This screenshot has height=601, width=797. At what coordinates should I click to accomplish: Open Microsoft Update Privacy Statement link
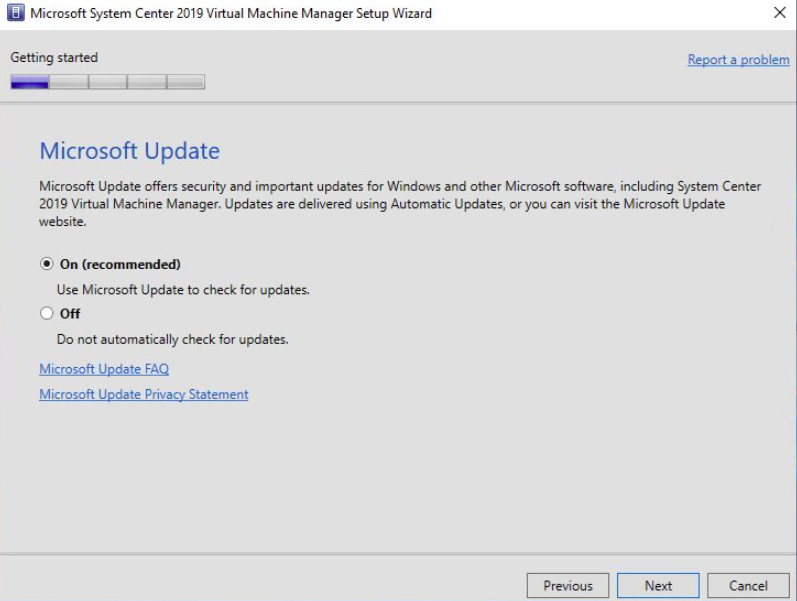pos(144,395)
